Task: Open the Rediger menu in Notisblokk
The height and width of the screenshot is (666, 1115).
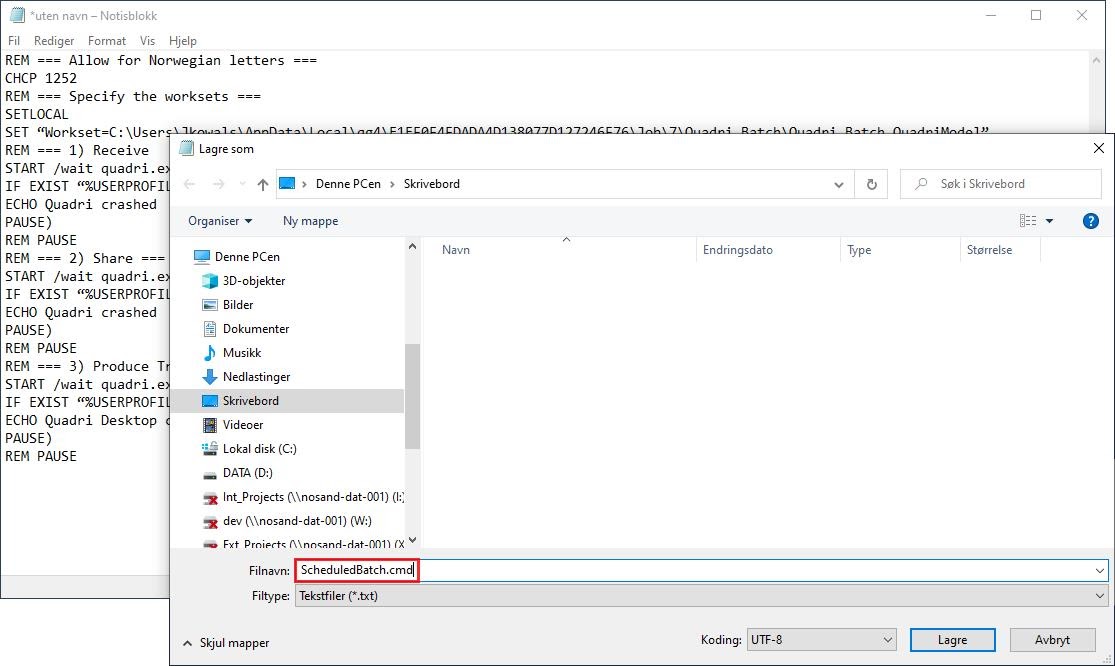Action: [54, 41]
